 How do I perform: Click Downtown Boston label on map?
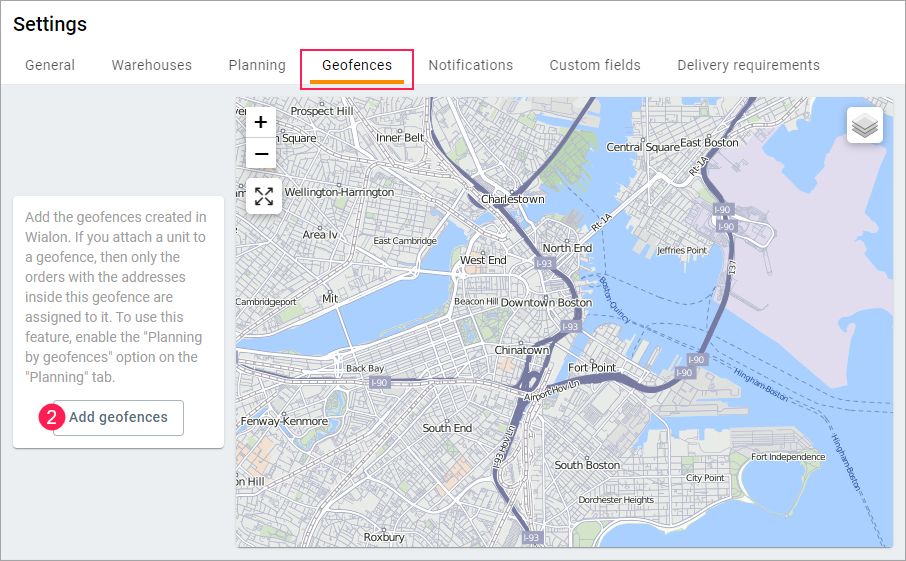tap(546, 302)
